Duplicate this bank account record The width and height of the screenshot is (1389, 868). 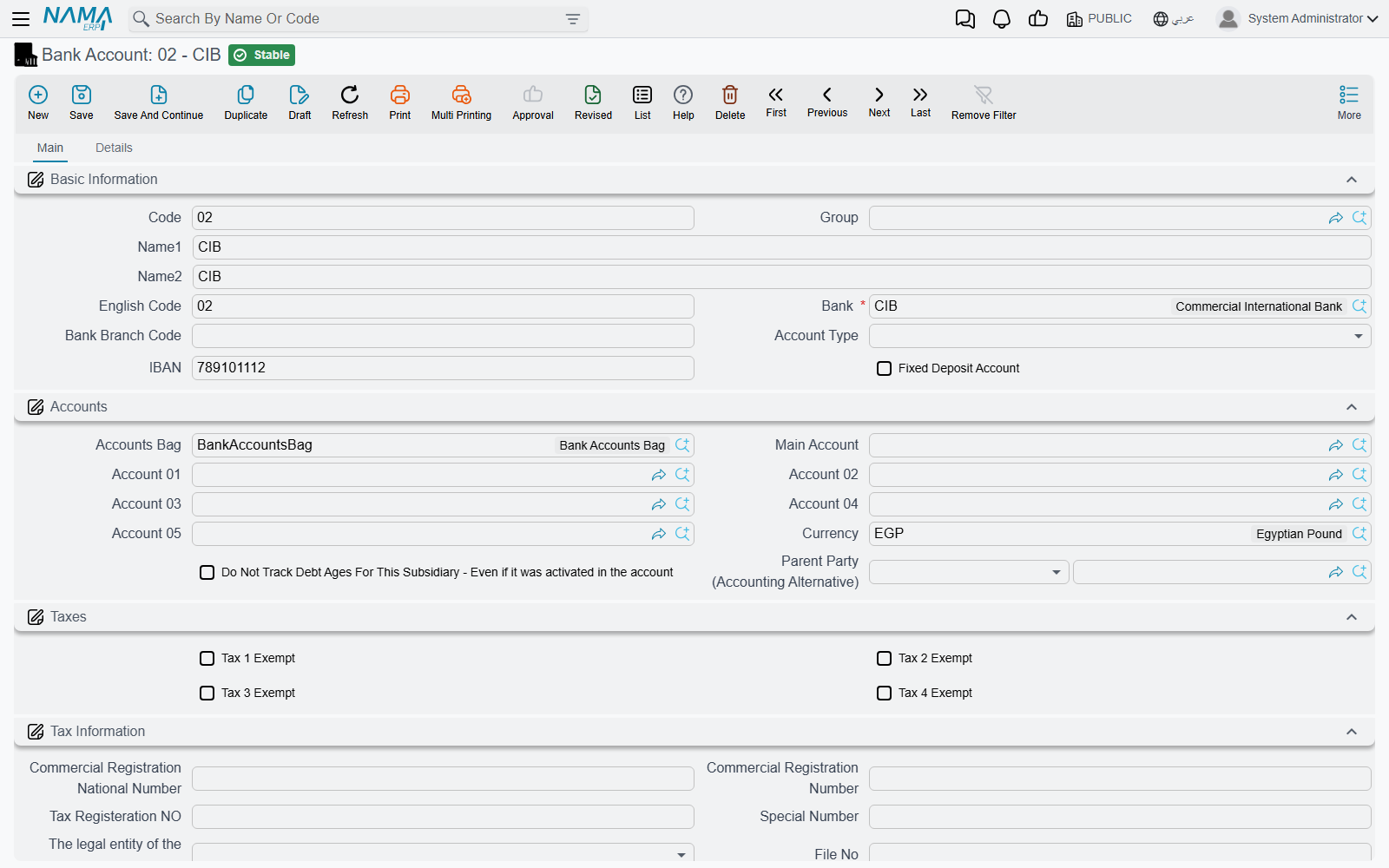[246, 102]
